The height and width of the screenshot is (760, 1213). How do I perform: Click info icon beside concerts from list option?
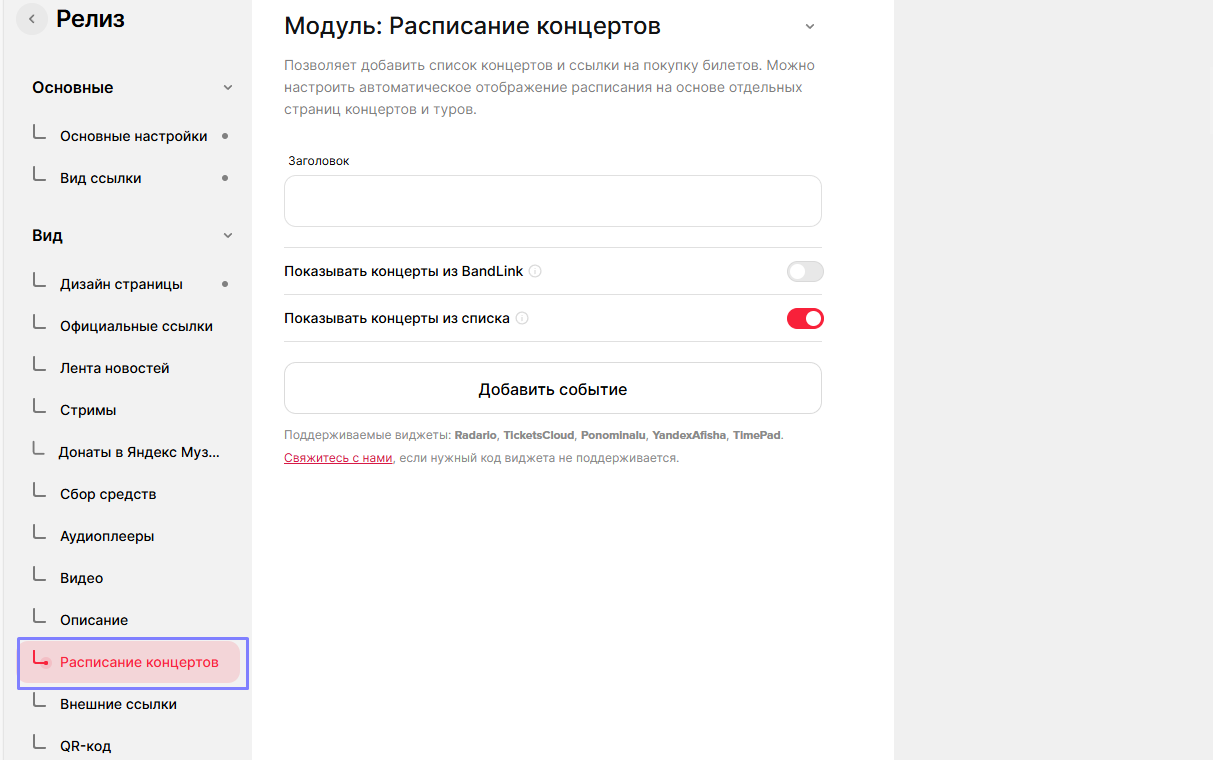(x=522, y=318)
